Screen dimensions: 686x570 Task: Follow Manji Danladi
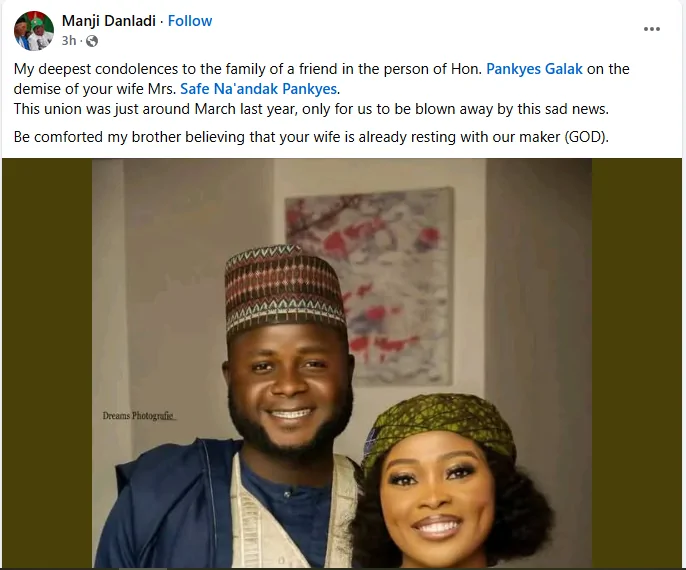190,21
